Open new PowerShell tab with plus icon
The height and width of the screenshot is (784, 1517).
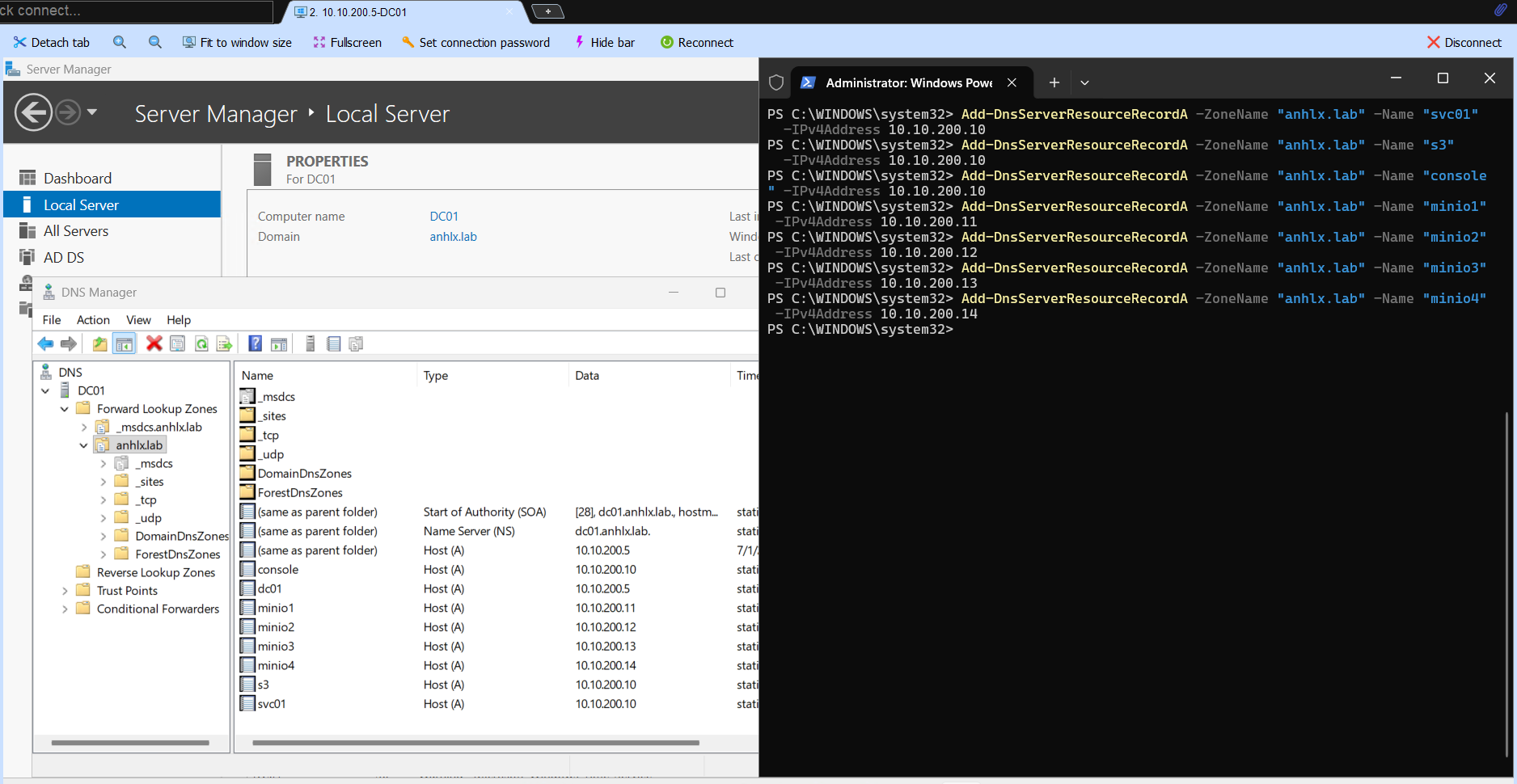click(1054, 82)
